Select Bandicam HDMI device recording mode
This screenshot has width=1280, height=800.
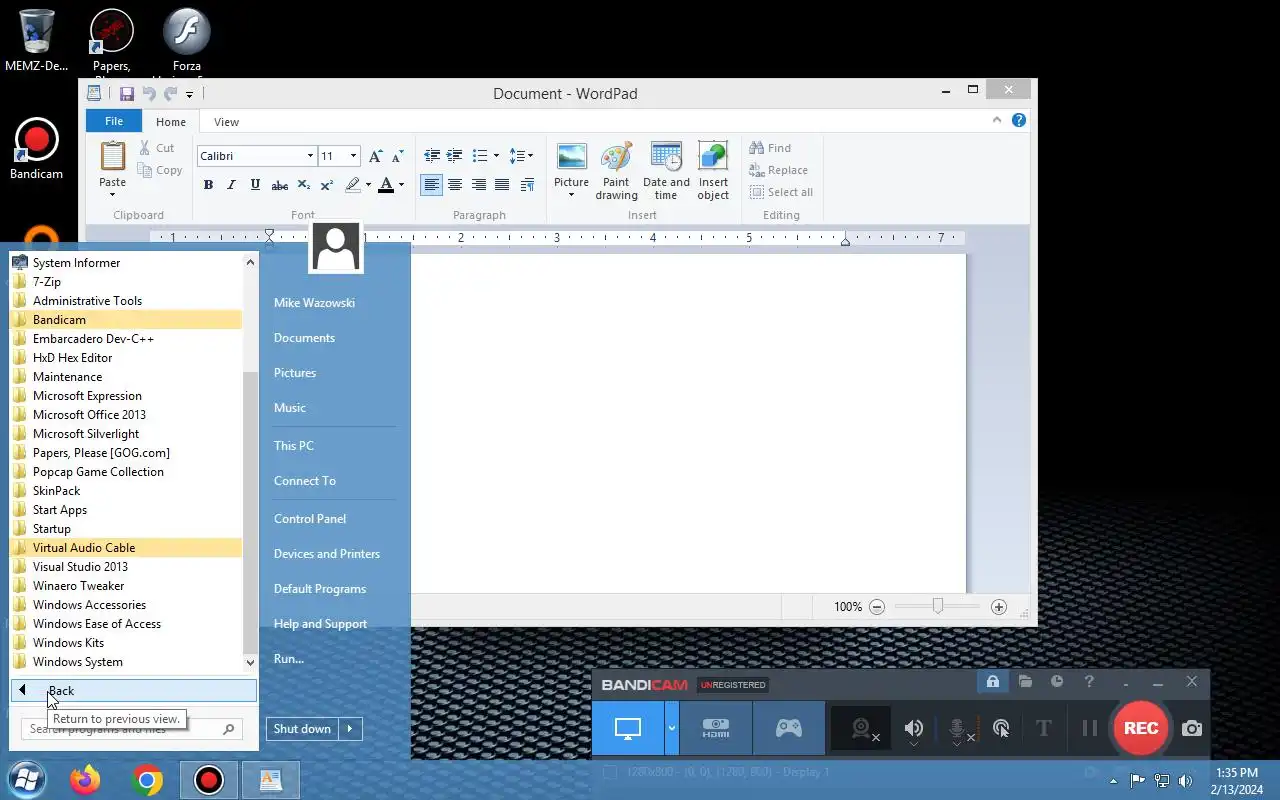tap(716, 728)
